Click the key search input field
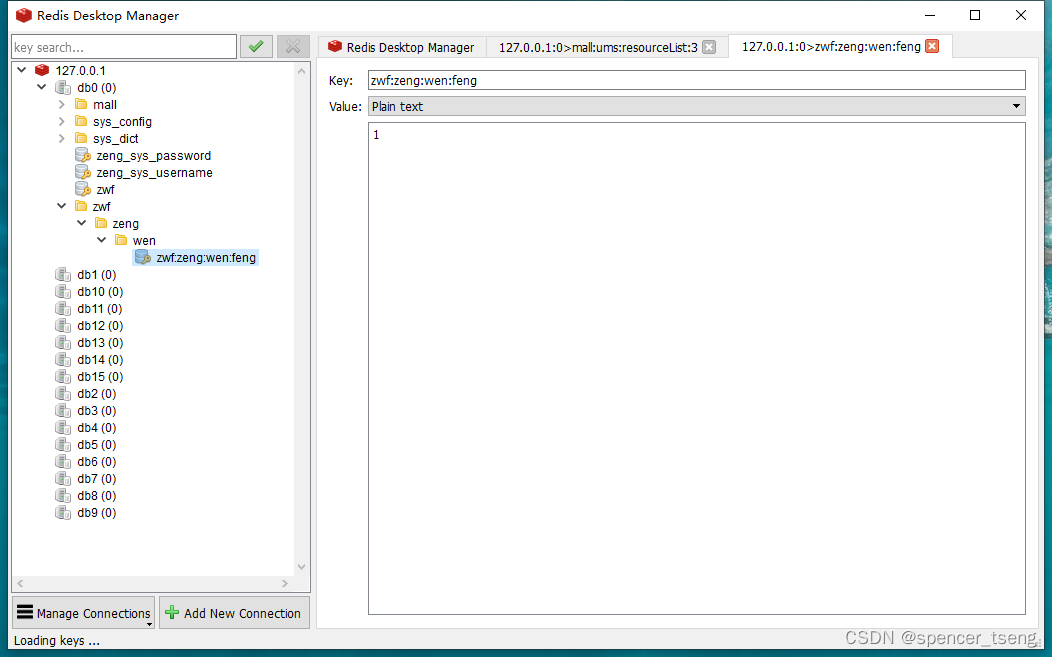1052x657 pixels. coord(124,47)
